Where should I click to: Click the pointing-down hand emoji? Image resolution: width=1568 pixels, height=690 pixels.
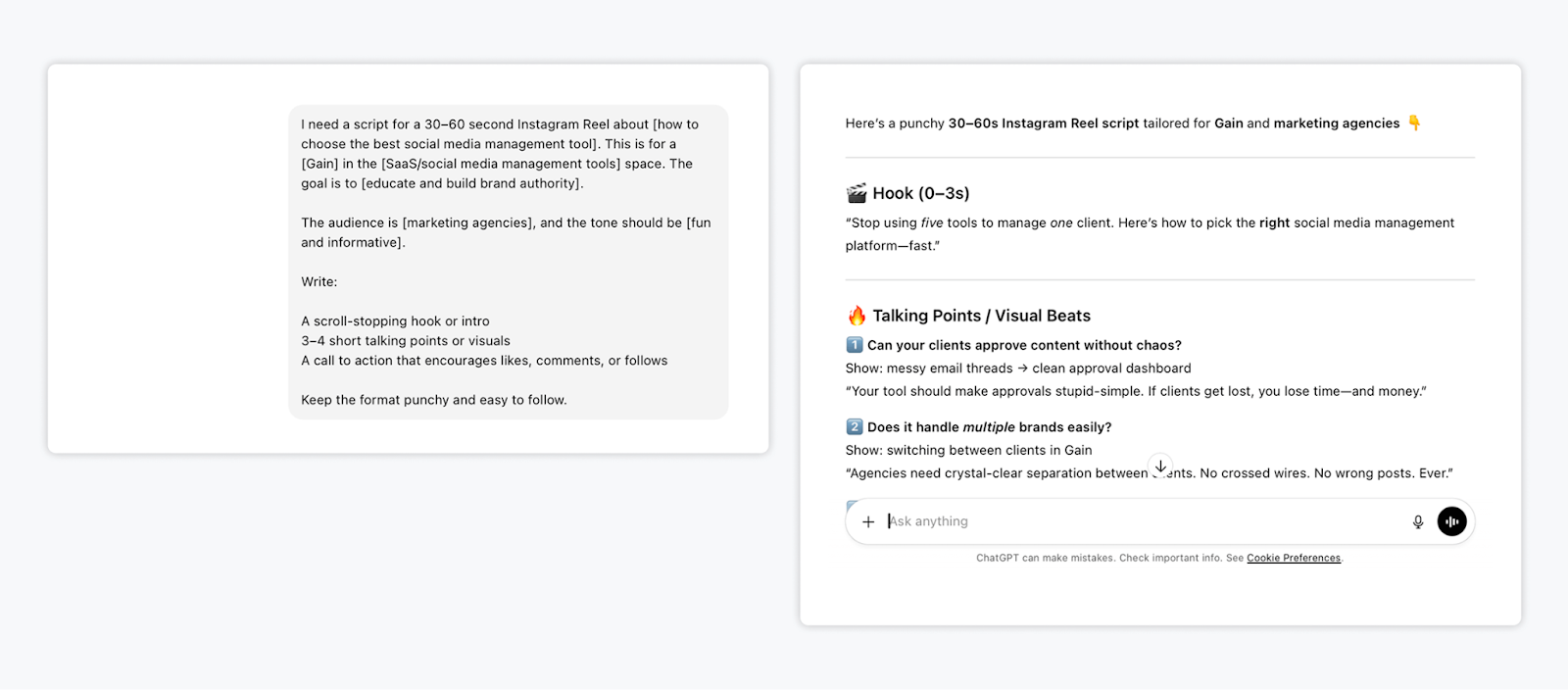coord(1414,123)
